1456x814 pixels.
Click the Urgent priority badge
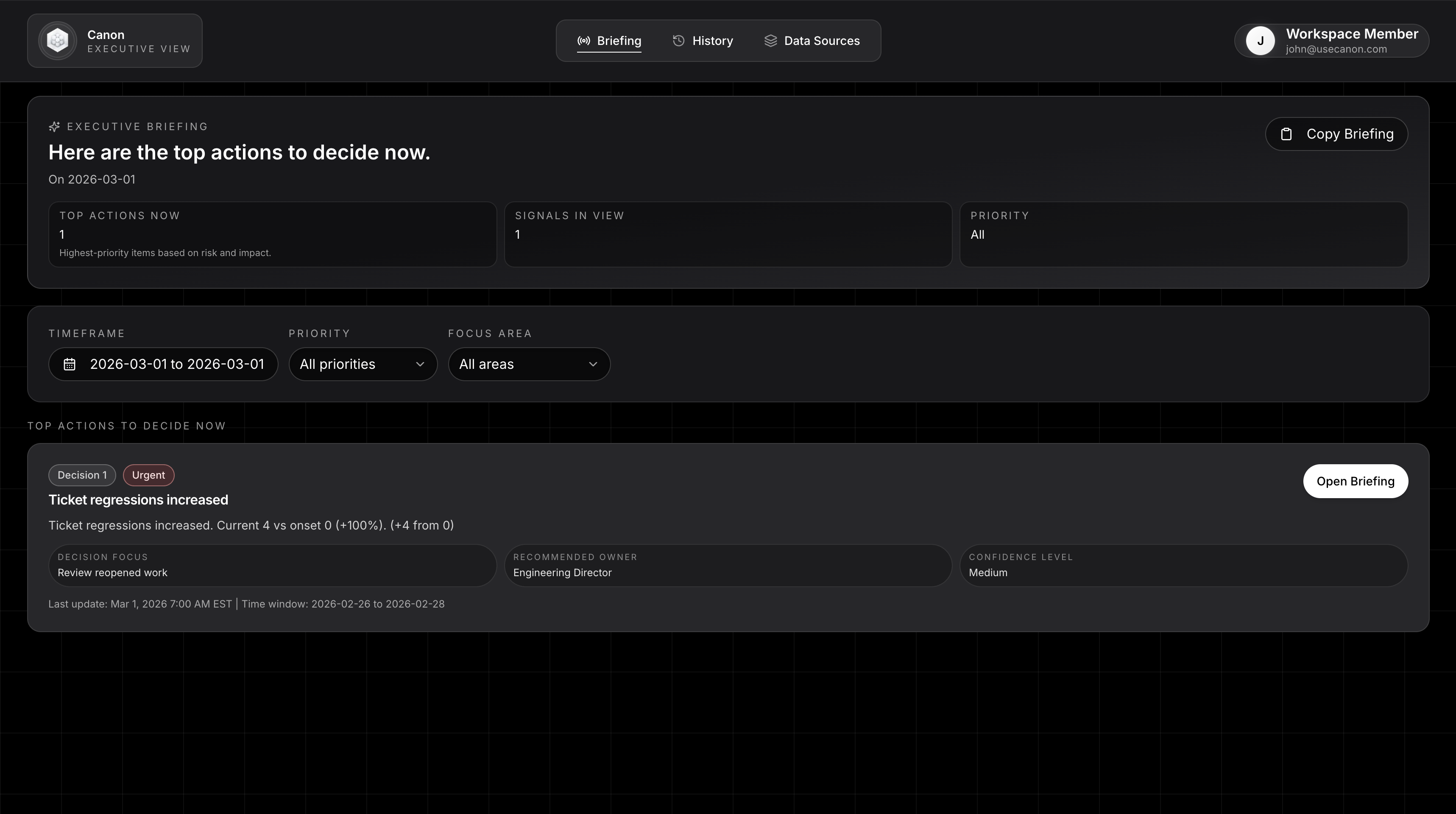[x=149, y=475]
